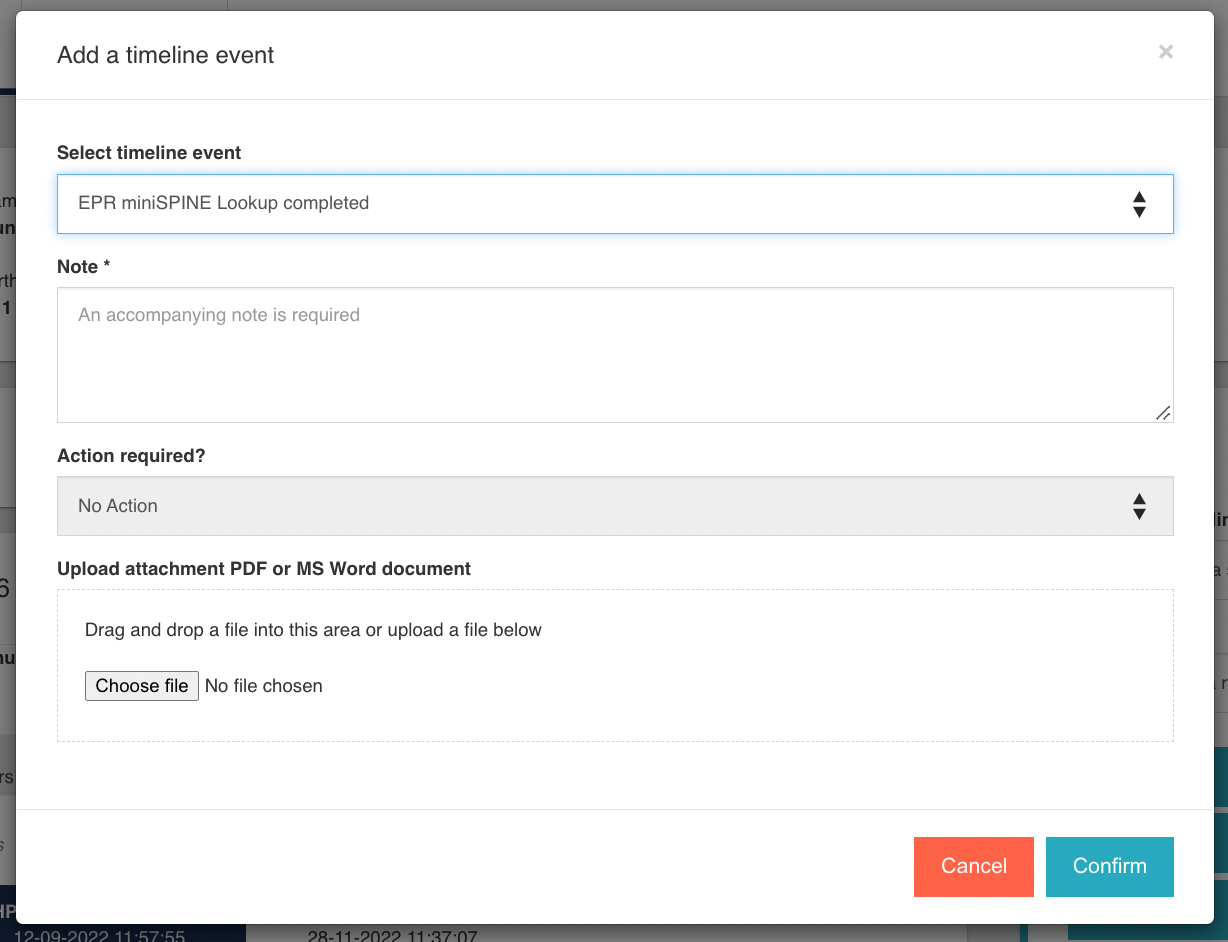Confirm the timeline event
1228x942 pixels.
[x=1109, y=866]
